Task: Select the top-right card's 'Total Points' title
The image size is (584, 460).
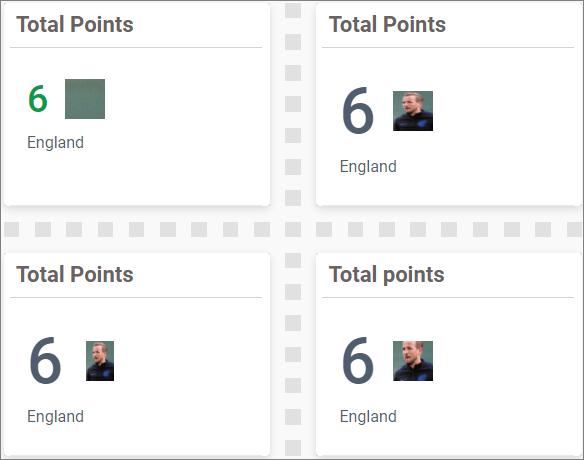Action: point(387,25)
